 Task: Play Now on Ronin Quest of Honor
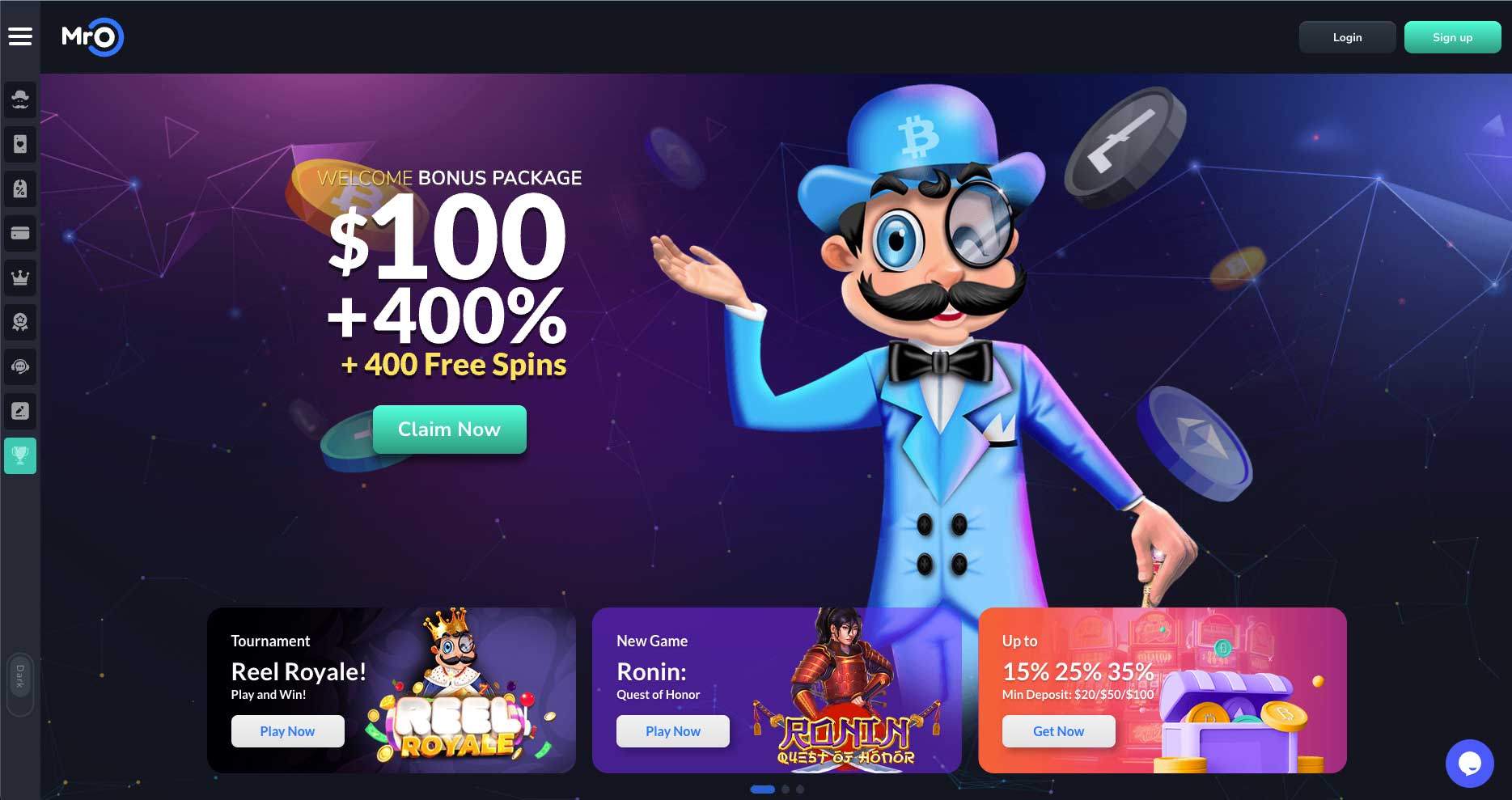pyautogui.click(x=673, y=731)
